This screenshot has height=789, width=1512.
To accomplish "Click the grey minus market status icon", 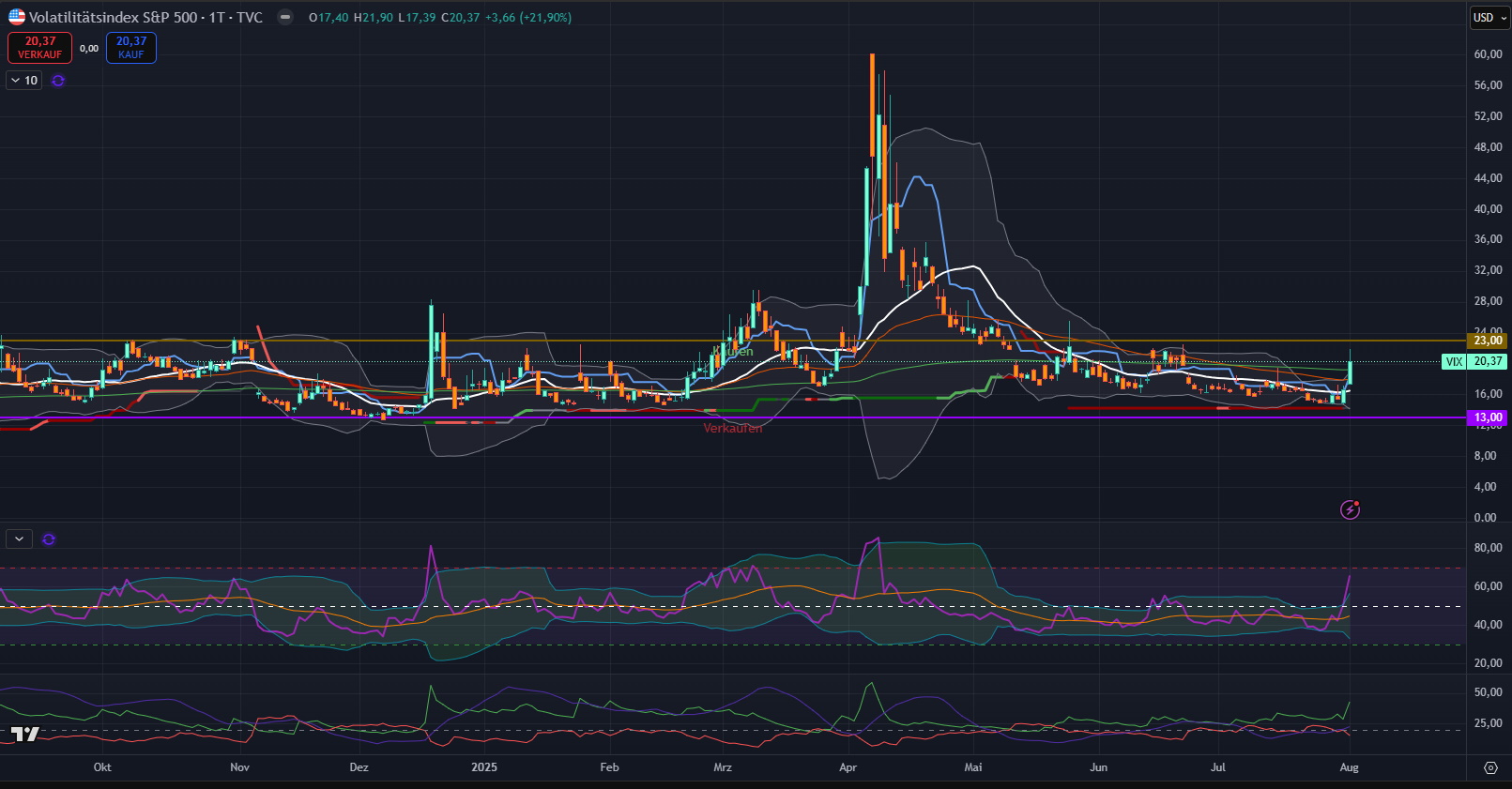I will pos(285,17).
